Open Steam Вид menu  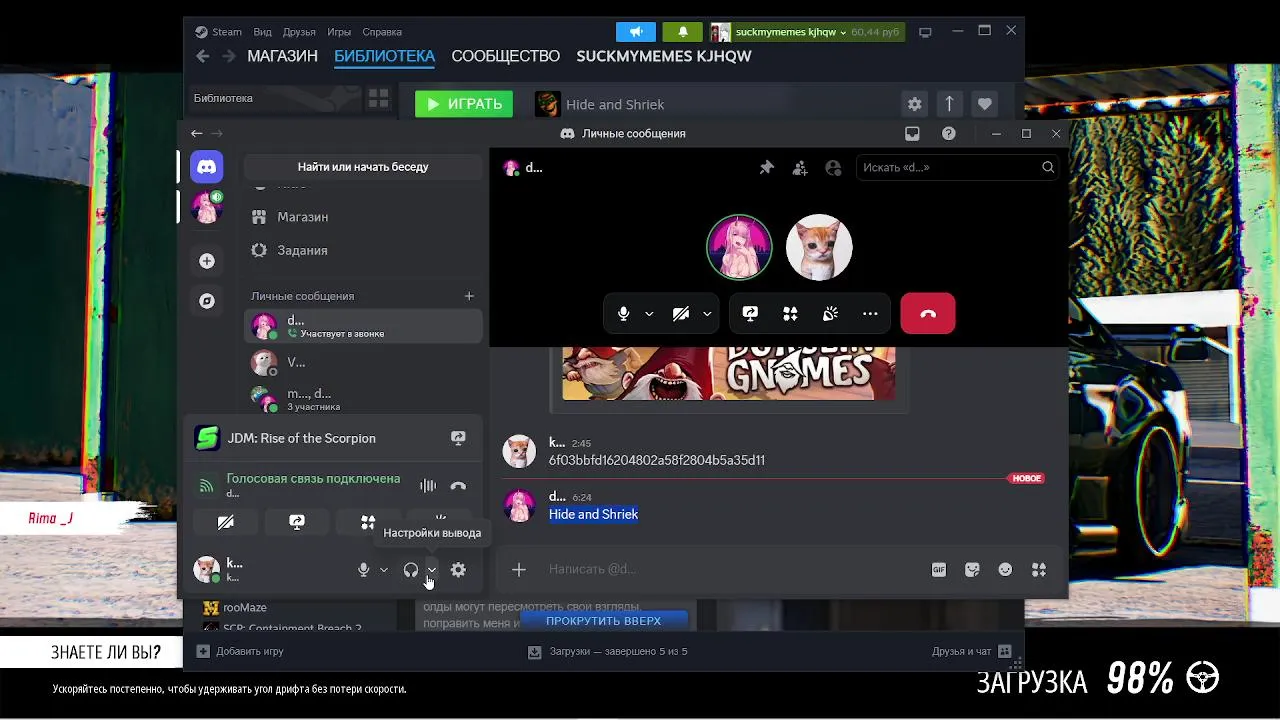pyautogui.click(x=262, y=32)
